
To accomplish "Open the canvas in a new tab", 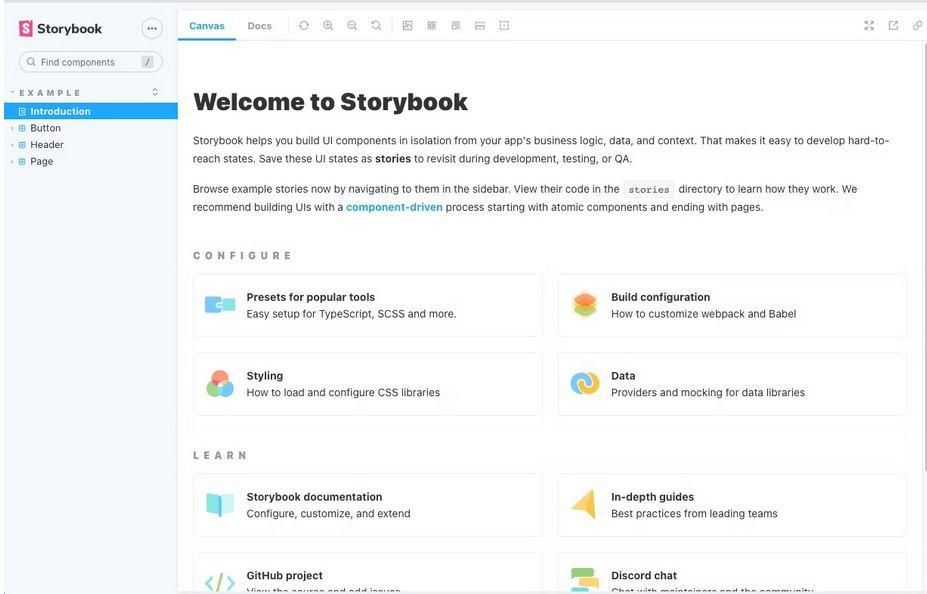I will click(x=891, y=24).
